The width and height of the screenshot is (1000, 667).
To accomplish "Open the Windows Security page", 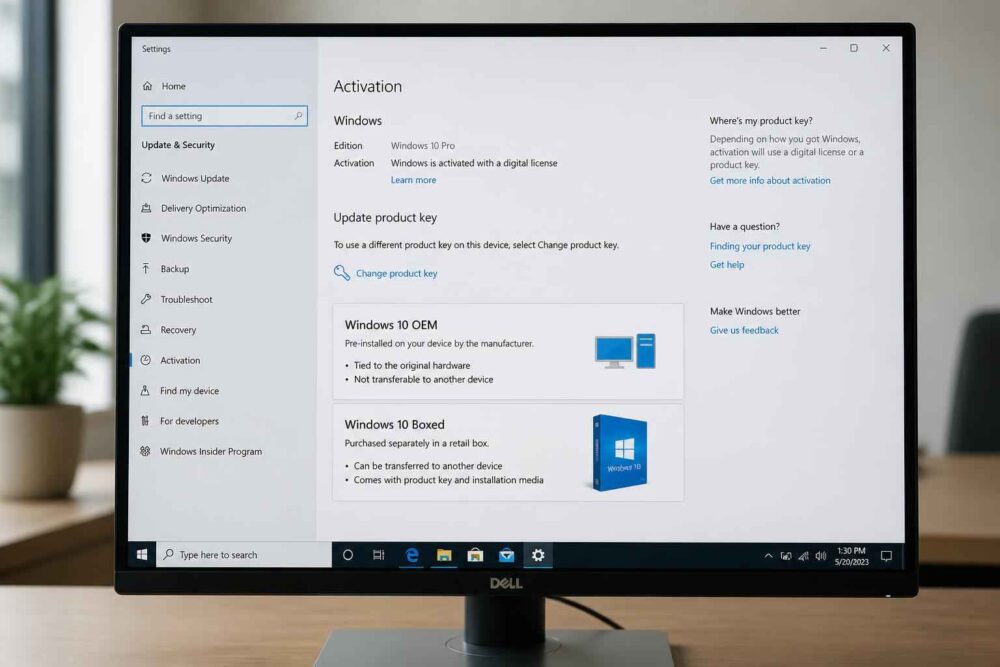I will [x=196, y=238].
